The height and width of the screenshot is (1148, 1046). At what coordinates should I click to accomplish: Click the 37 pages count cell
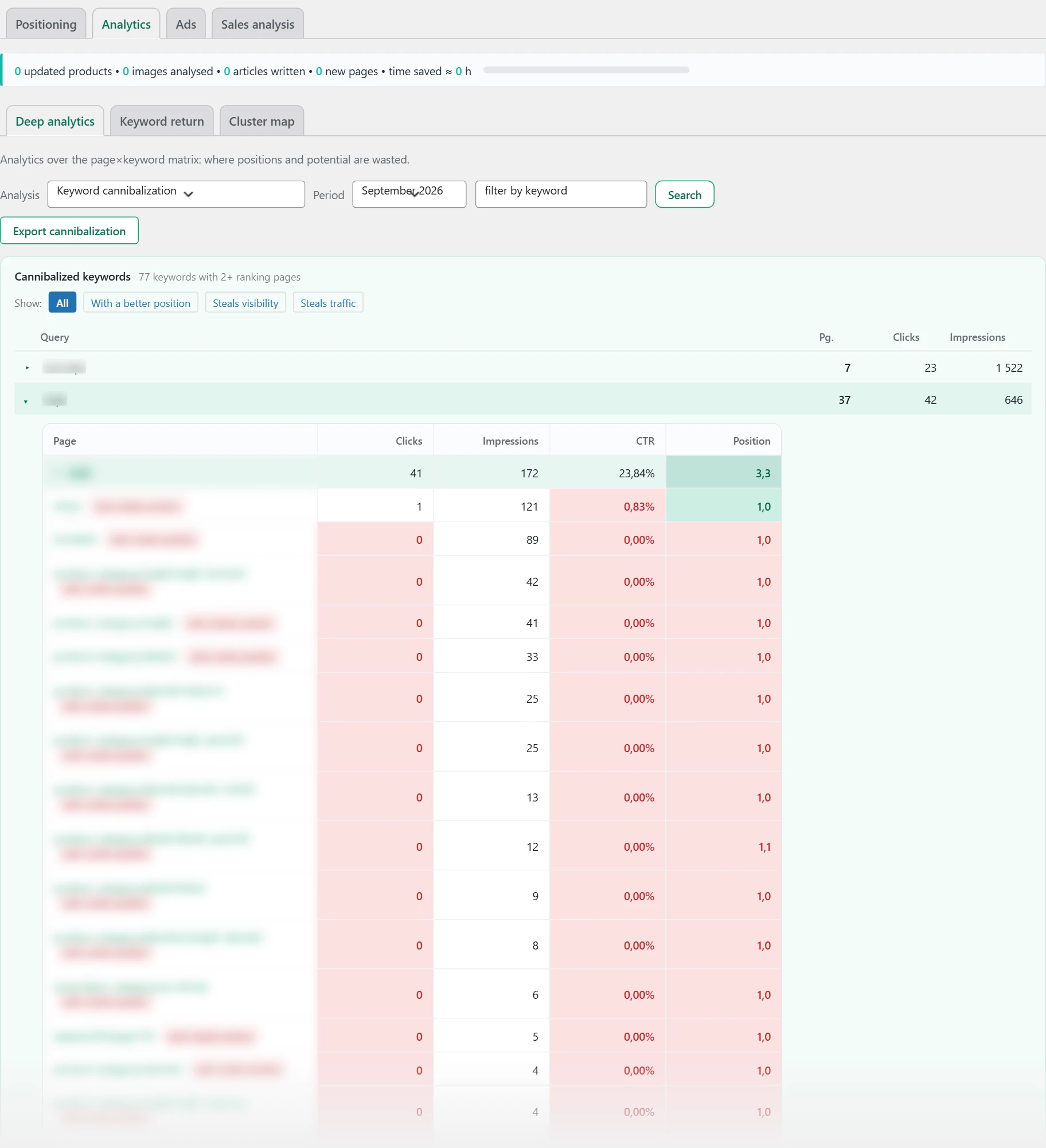point(844,400)
